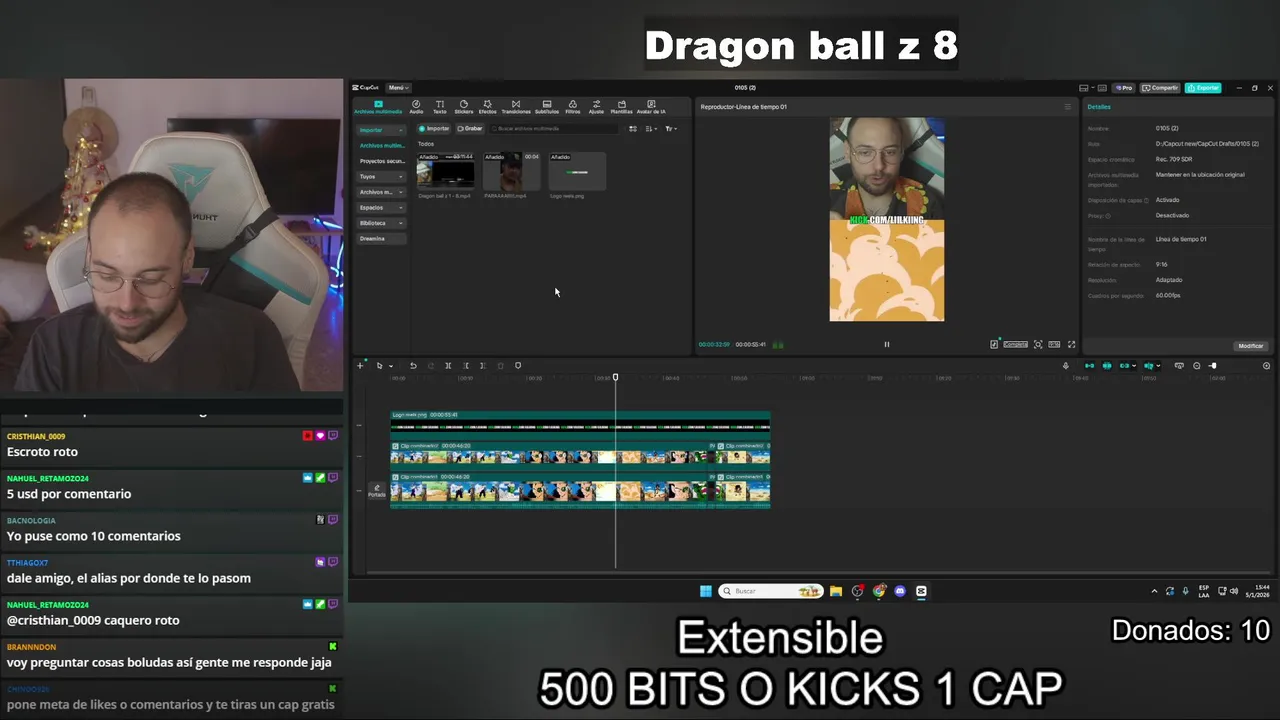
Task: Click the Completa quality button in the player
Action: [x=1015, y=345]
